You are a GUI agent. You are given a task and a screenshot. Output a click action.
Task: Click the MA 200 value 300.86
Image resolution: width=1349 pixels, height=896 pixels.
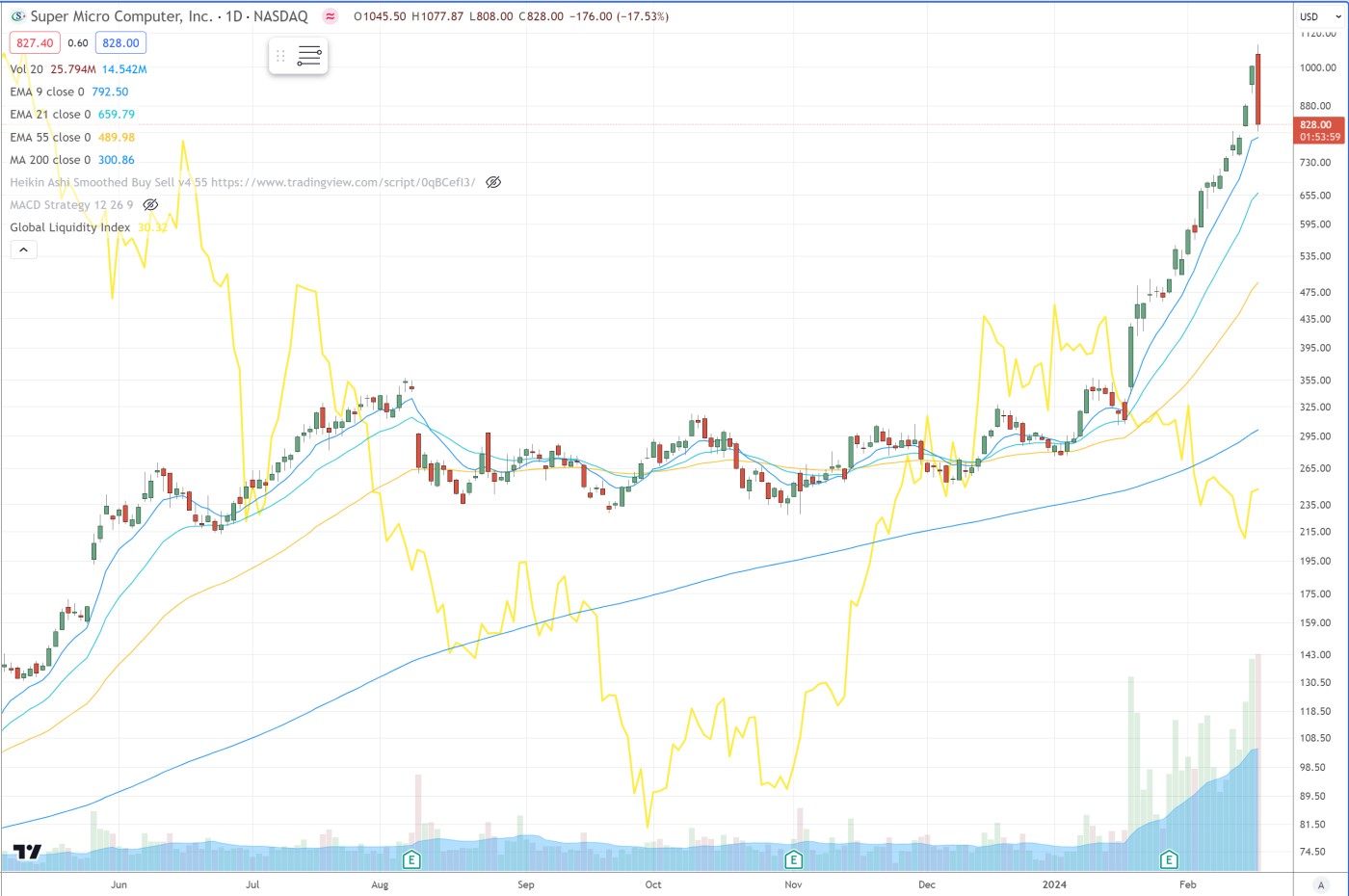[x=117, y=160]
